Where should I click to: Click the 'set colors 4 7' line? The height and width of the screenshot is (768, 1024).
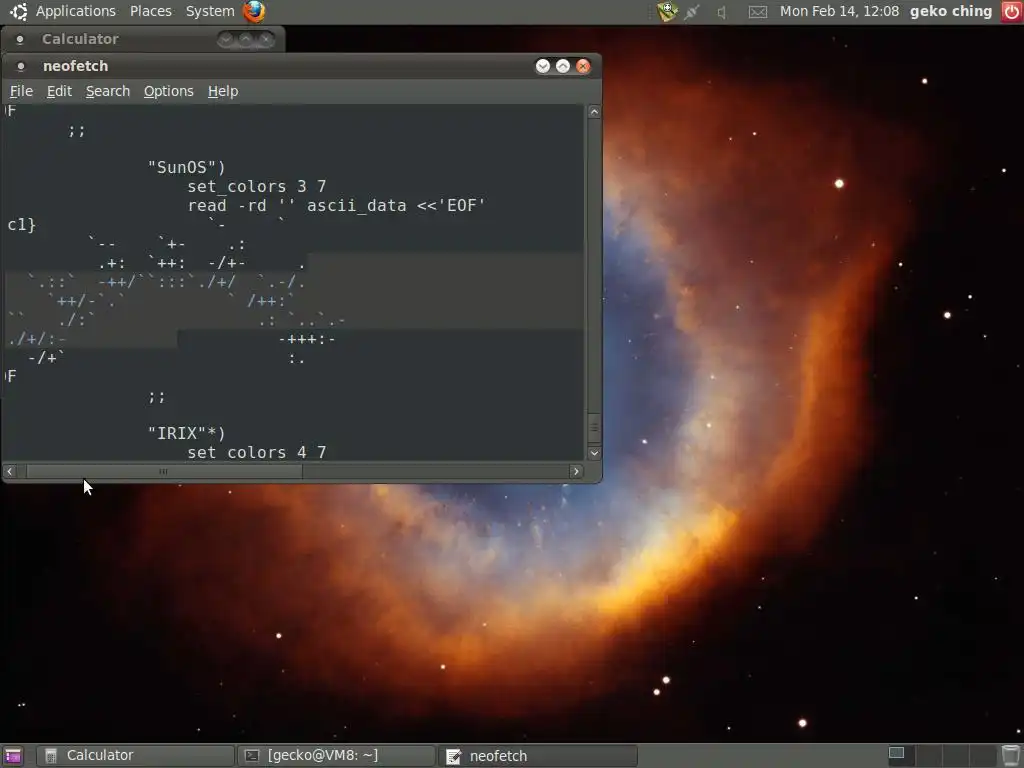(257, 453)
